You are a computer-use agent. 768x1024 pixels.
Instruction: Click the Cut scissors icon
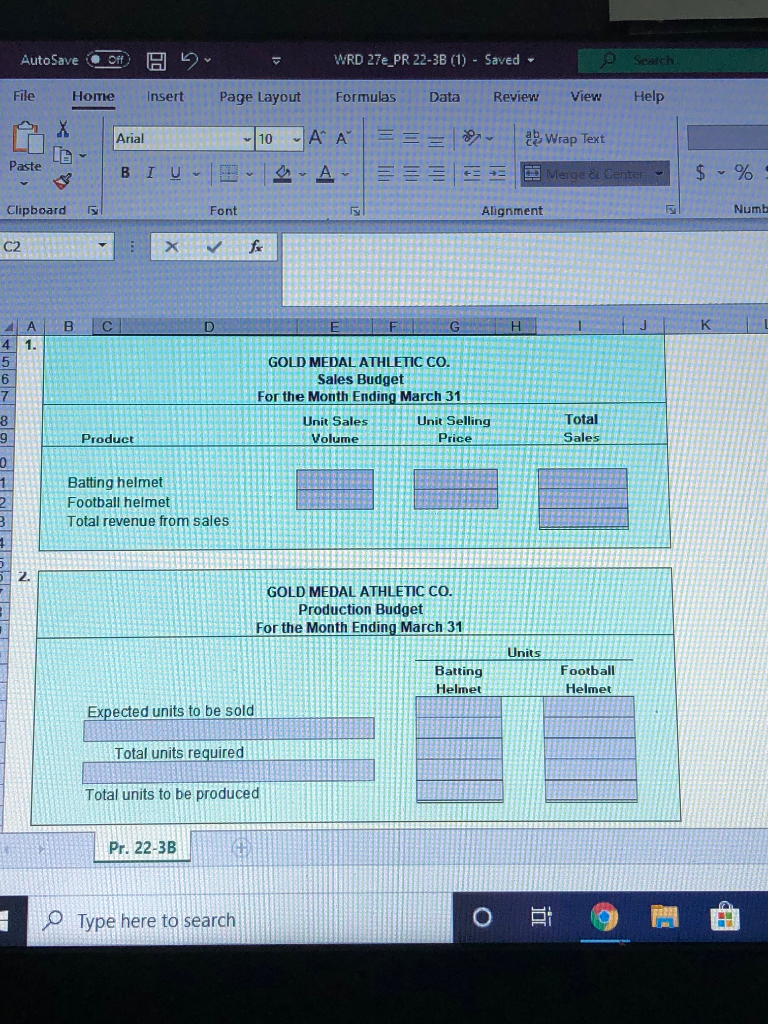pos(63,128)
